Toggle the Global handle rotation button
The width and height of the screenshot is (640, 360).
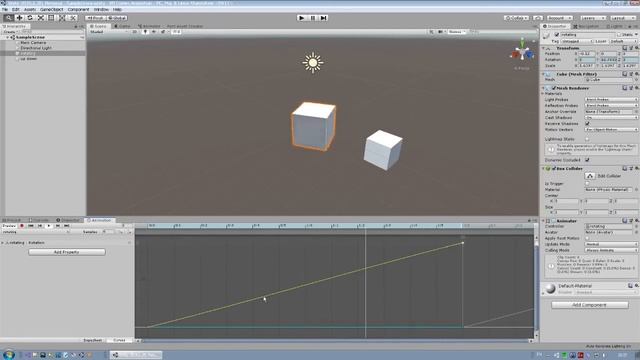117,18
